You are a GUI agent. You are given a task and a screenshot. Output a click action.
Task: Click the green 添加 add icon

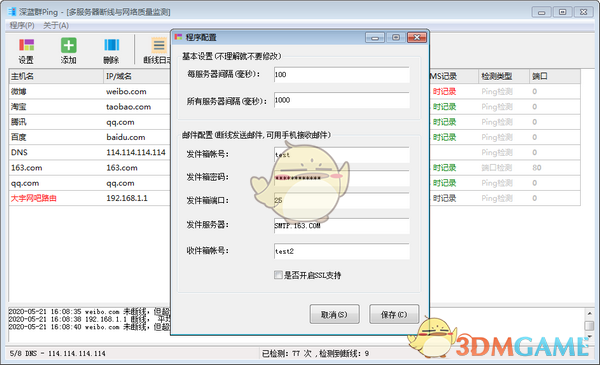(x=68, y=51)
